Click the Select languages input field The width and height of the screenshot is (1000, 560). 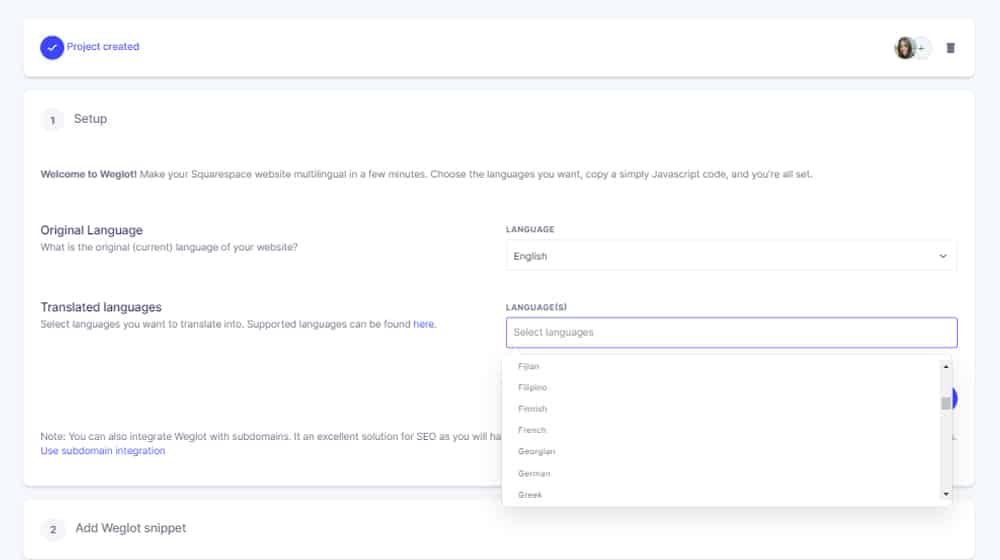pos(731,332)
